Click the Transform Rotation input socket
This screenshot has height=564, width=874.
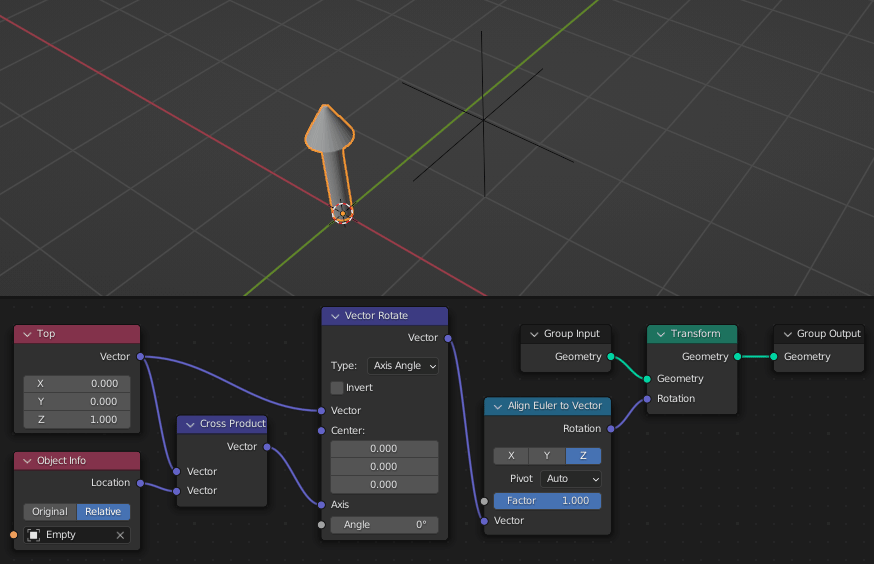(647, 399)
